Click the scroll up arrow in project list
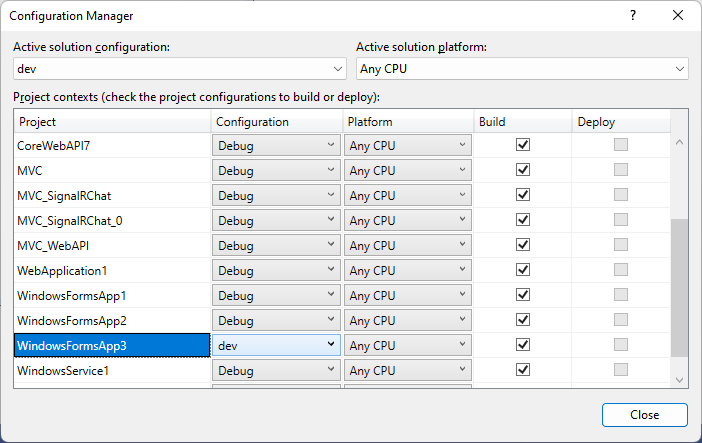Screen dimensions: 702x443 pos(679,142)
